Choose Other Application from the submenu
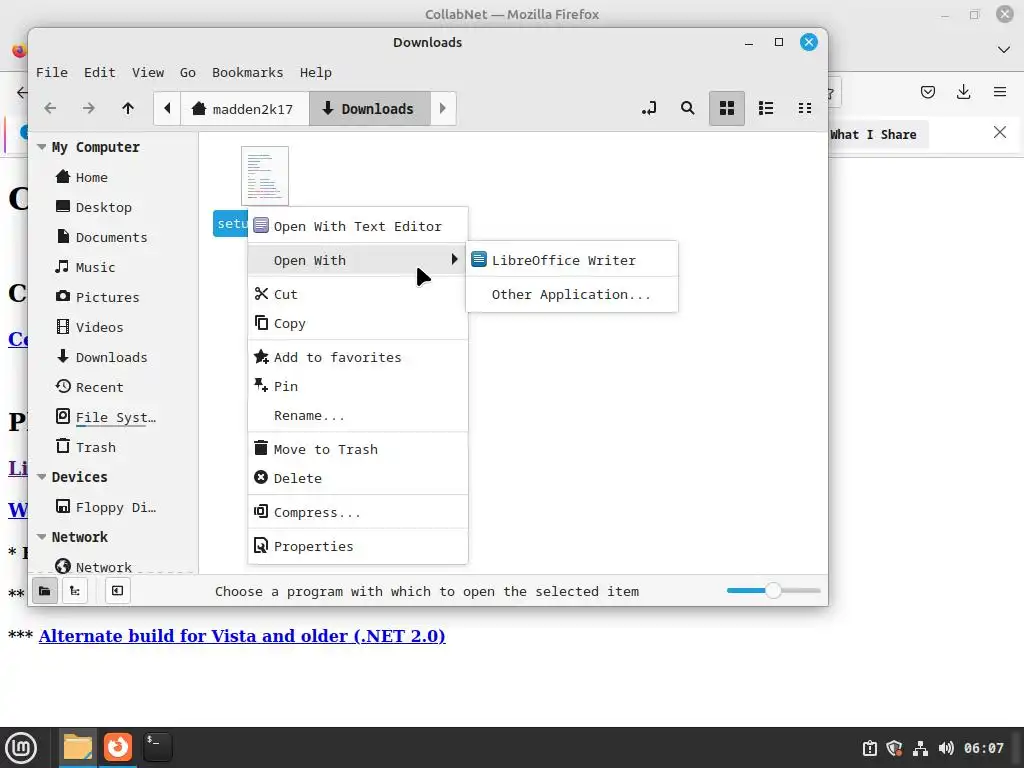Image resolution: width=1024 pixels, height=768 pixels. 571,295
